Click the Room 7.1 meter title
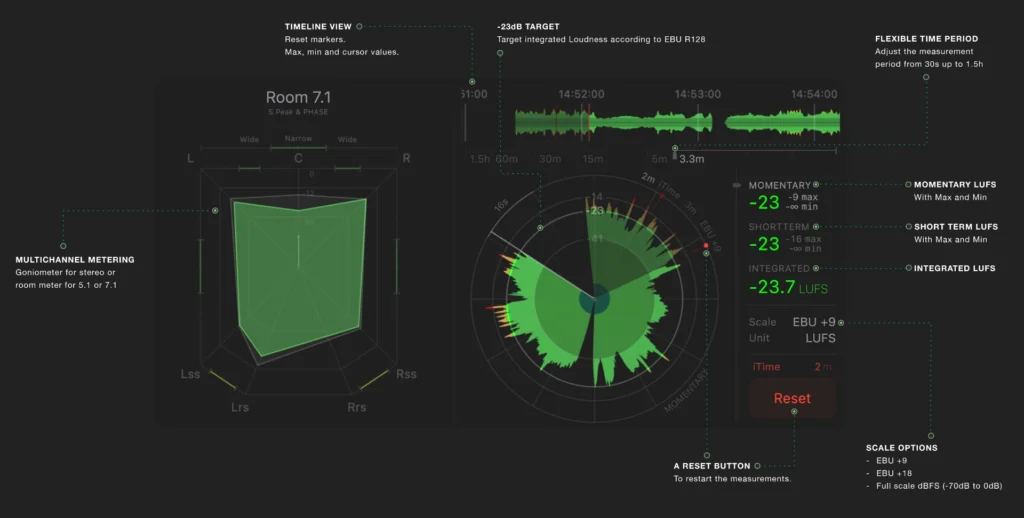This screenshot has width=1024, height=518. pyautogui.click(x=298, y=97)
